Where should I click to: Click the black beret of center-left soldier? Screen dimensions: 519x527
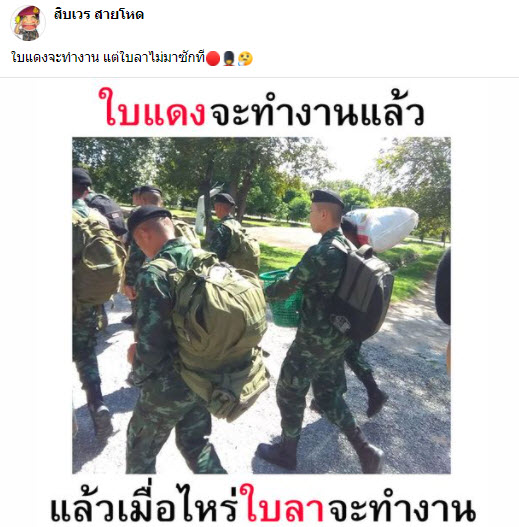(148, 215)
